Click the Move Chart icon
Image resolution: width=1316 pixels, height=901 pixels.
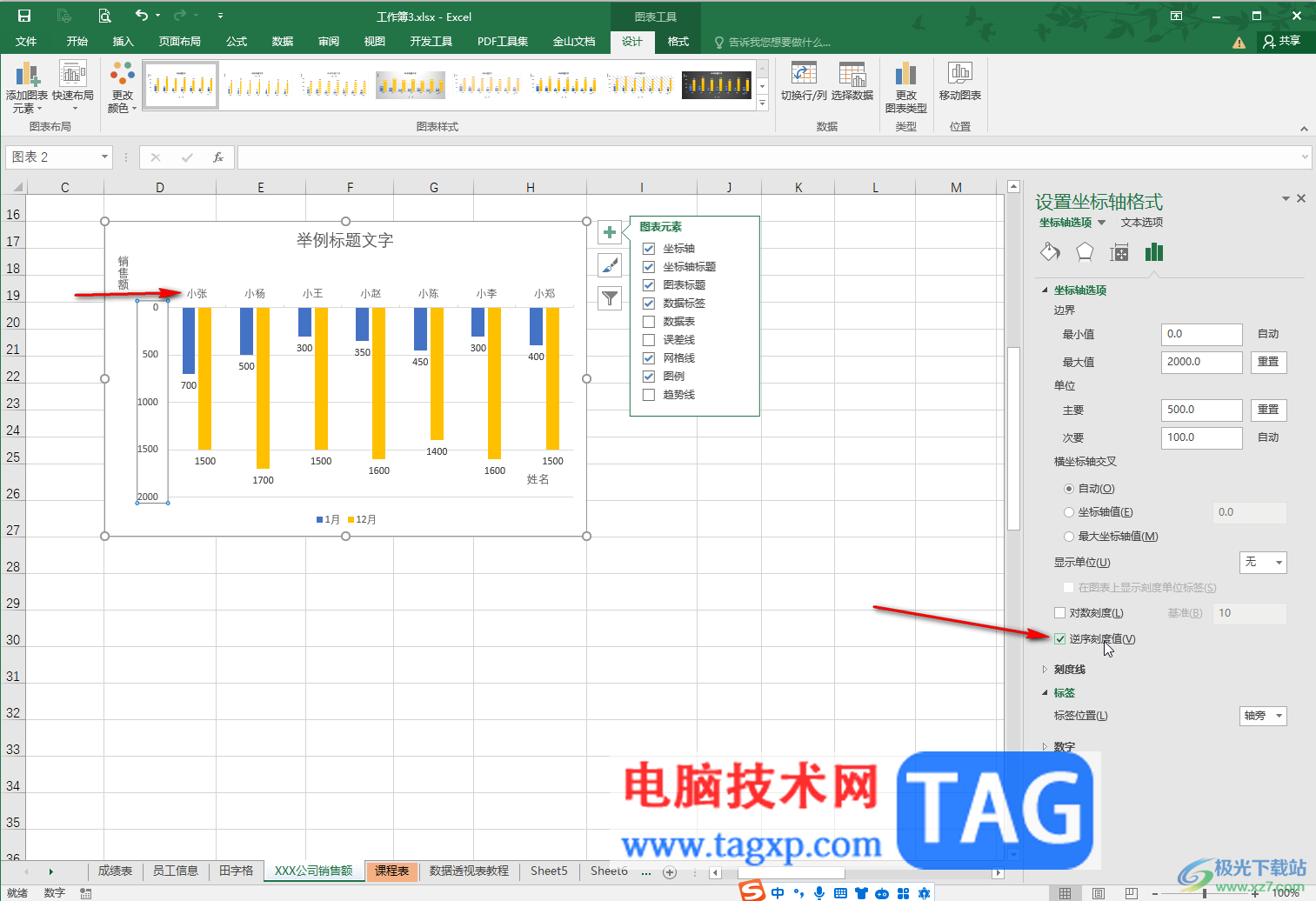point(960,83)
